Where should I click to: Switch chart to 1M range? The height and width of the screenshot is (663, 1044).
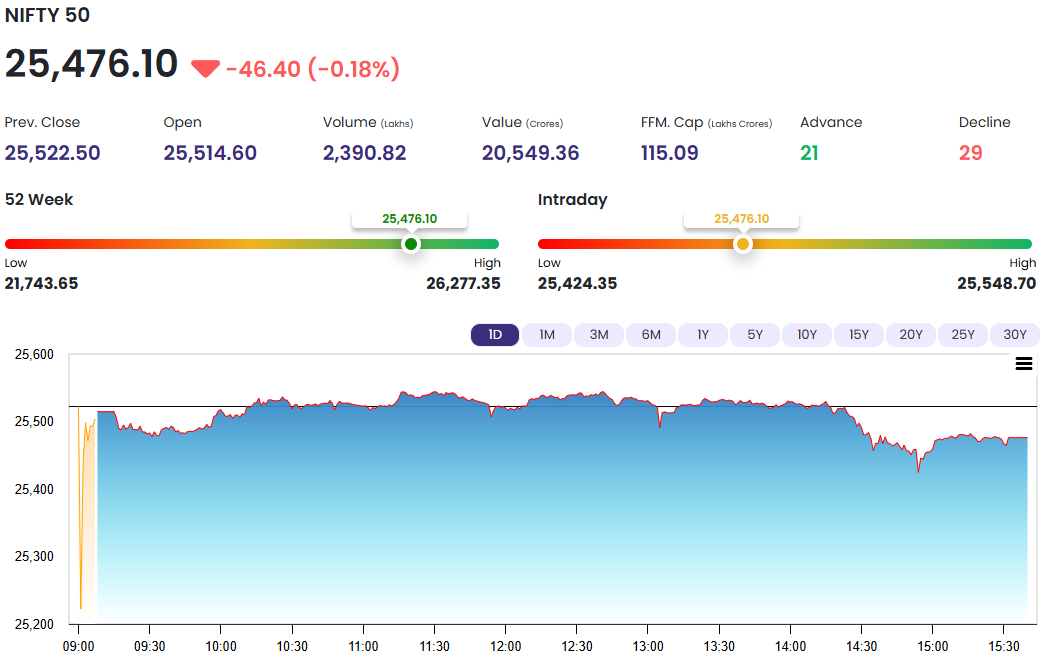(547, 335)
